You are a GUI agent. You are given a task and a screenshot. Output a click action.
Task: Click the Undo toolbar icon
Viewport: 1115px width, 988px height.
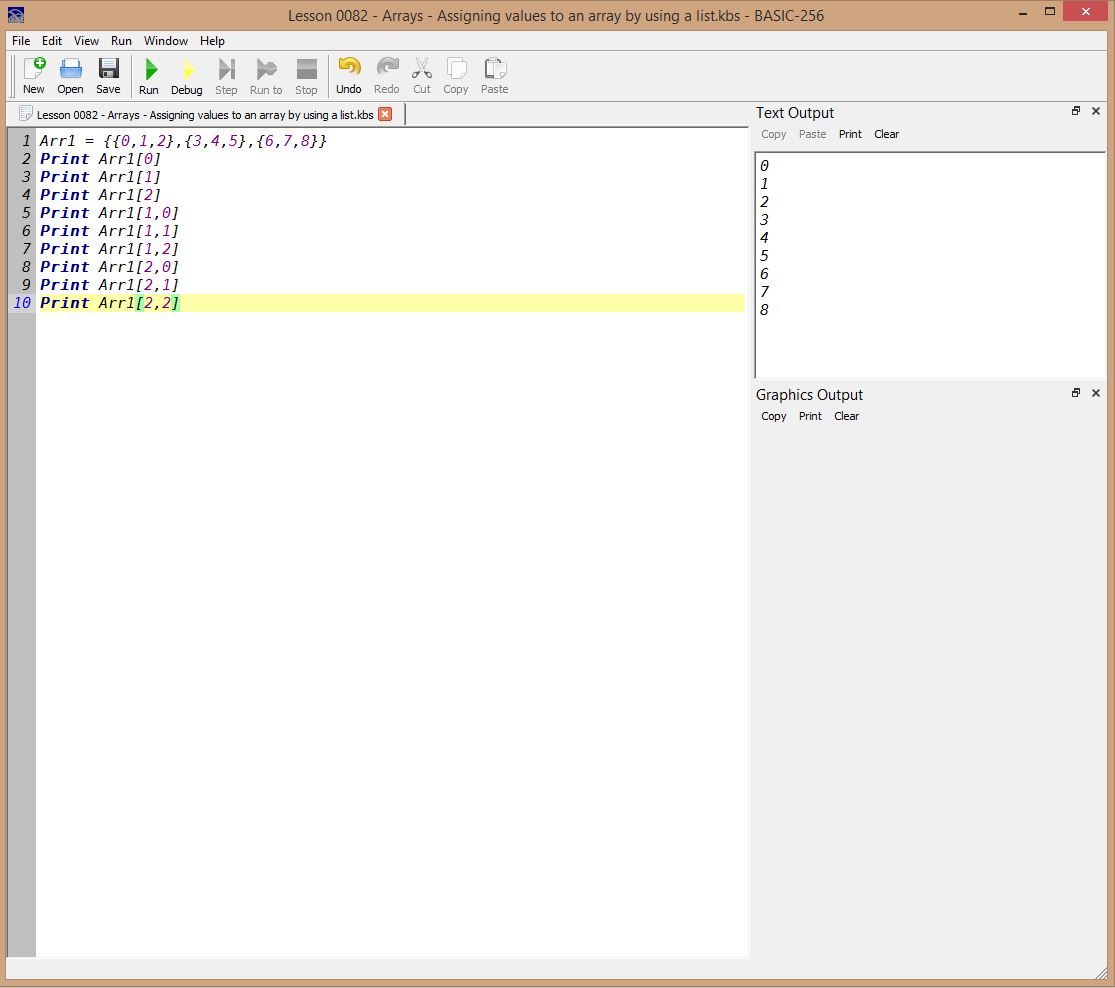348,76
